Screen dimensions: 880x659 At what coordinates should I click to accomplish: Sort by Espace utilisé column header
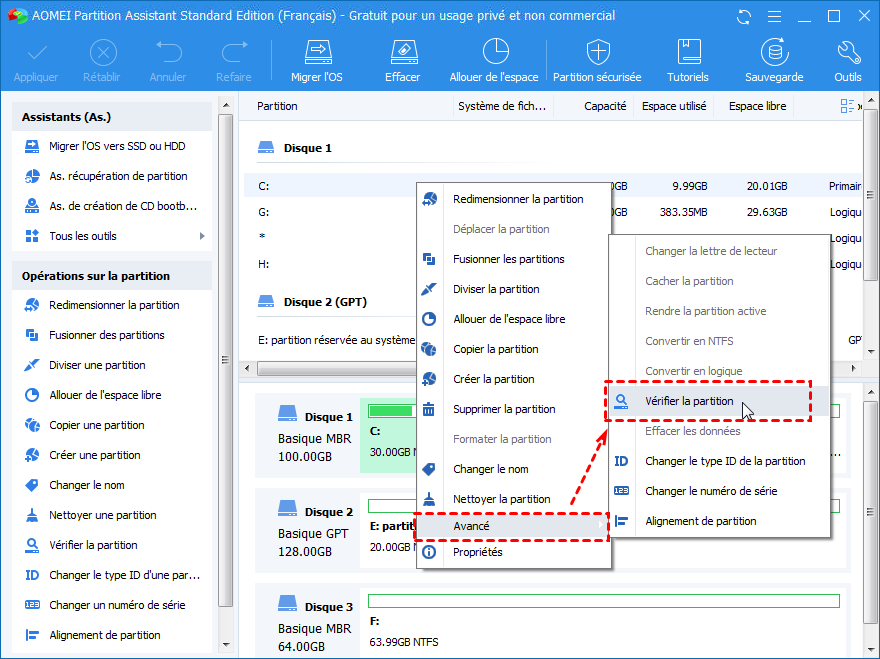click(674, 106)
